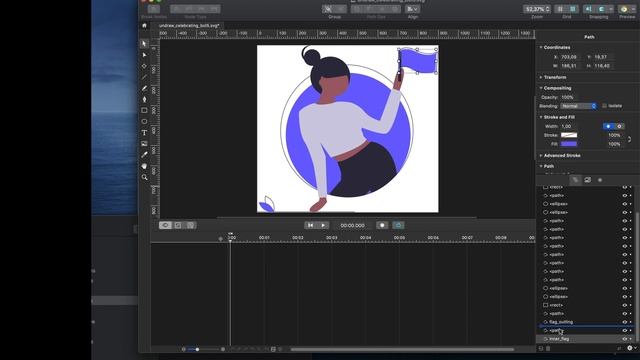Click timeline ruler at 00:04 mark
Viewport: 640px width, 360px height.
click(366, 238)
